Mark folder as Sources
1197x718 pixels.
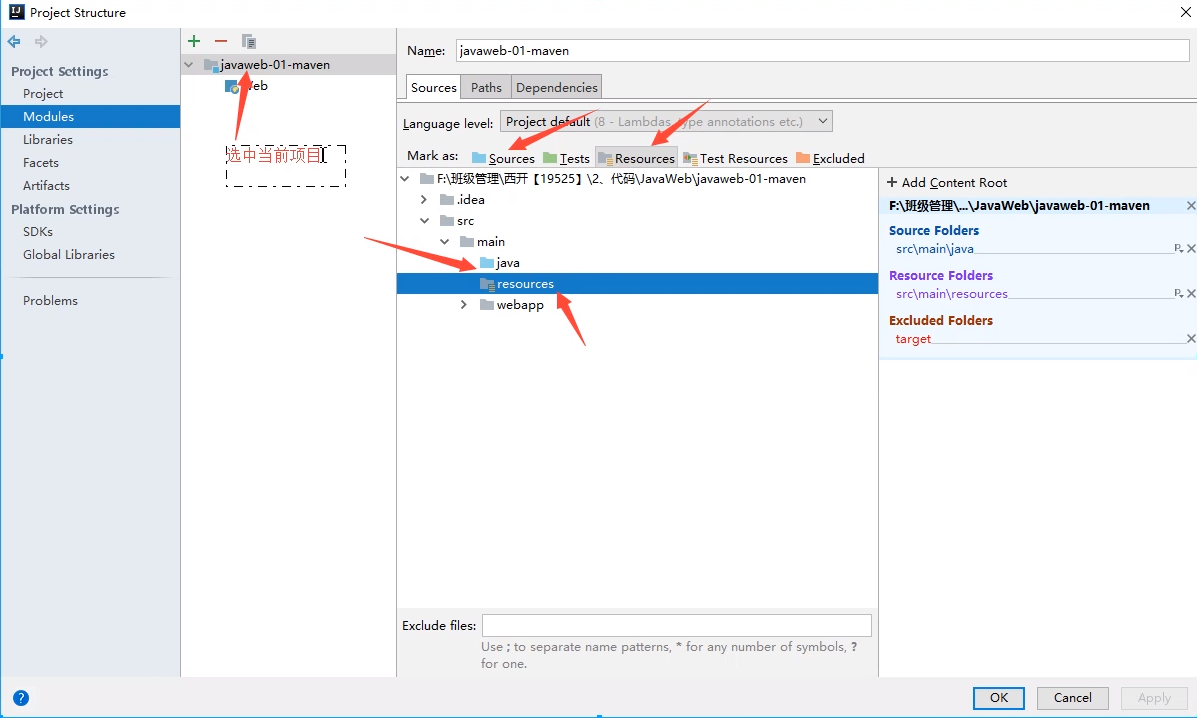[x=503, y=158]
